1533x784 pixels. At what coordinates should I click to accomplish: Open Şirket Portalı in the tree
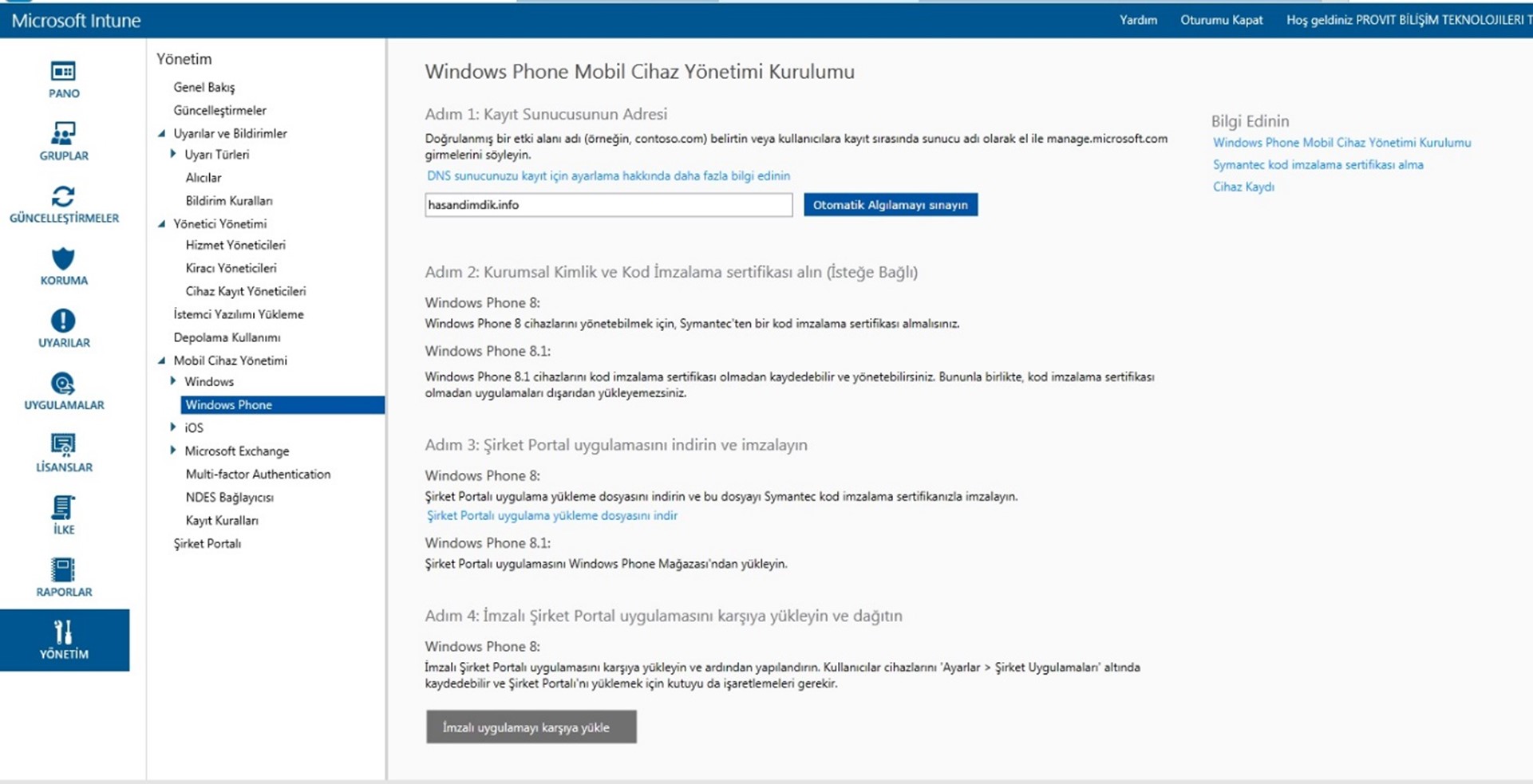(207, 544)
